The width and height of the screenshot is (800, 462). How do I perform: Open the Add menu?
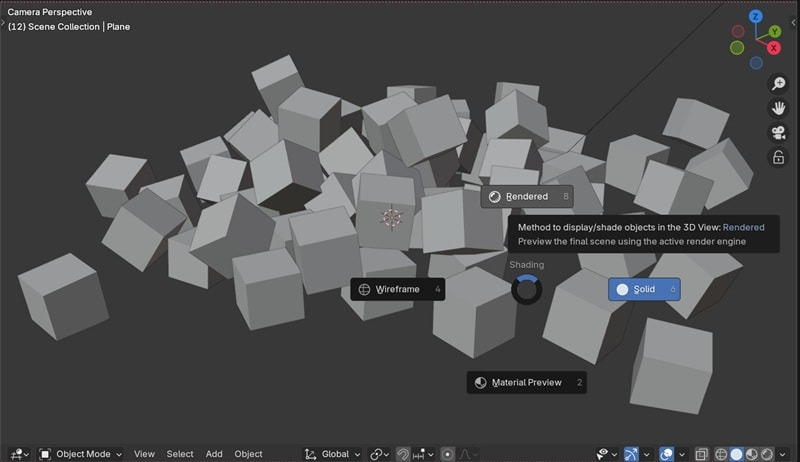(214, 454)
